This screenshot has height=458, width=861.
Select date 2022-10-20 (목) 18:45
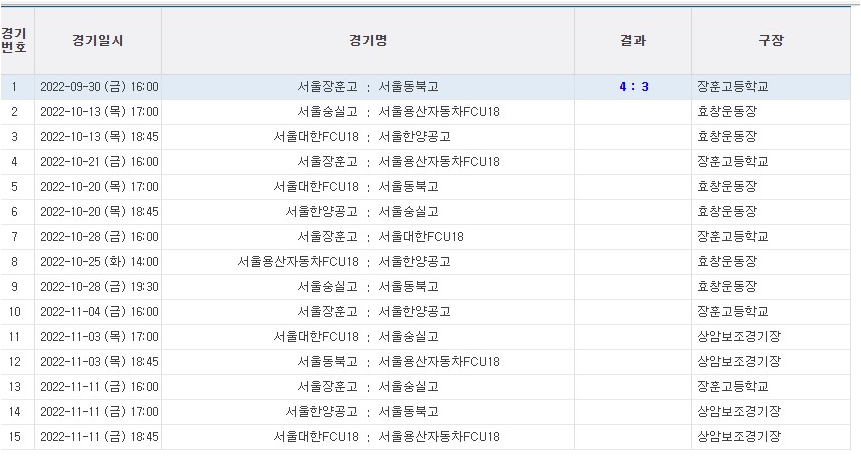(x=99, y=212)
